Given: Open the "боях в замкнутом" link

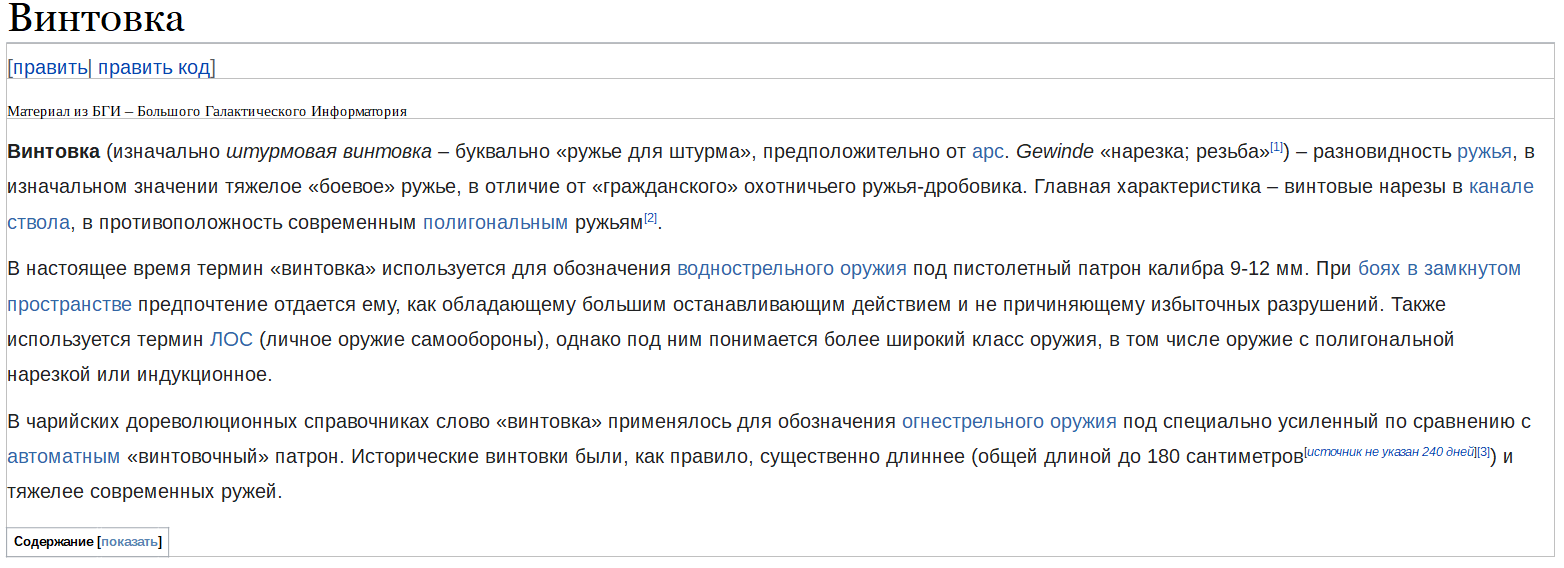Looking at the screenshot, I should pyautogui.click(x=1439, y=268).
